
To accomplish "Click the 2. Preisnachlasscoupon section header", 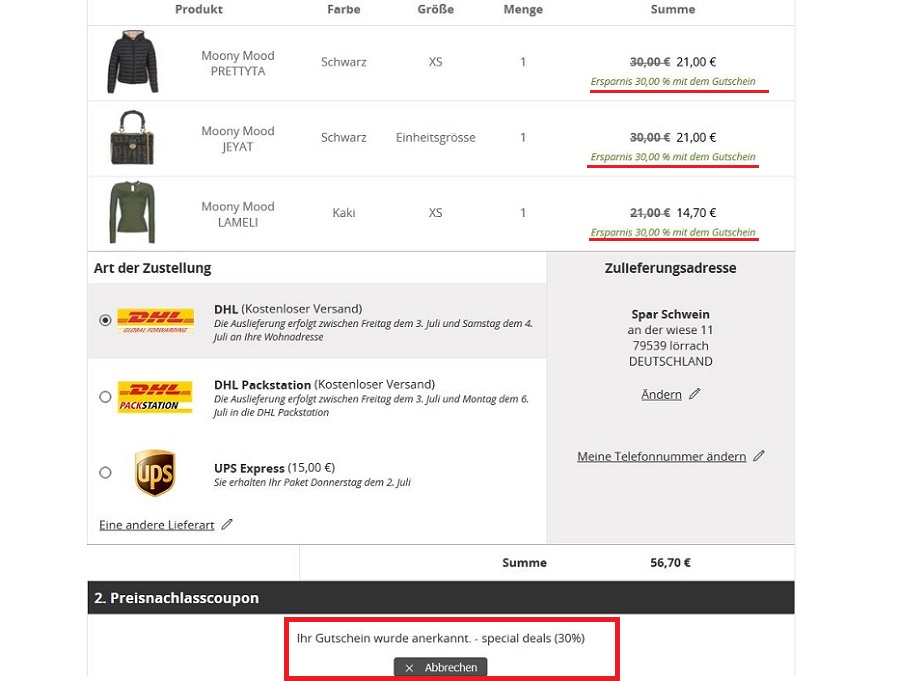I will tap(441, 598).
